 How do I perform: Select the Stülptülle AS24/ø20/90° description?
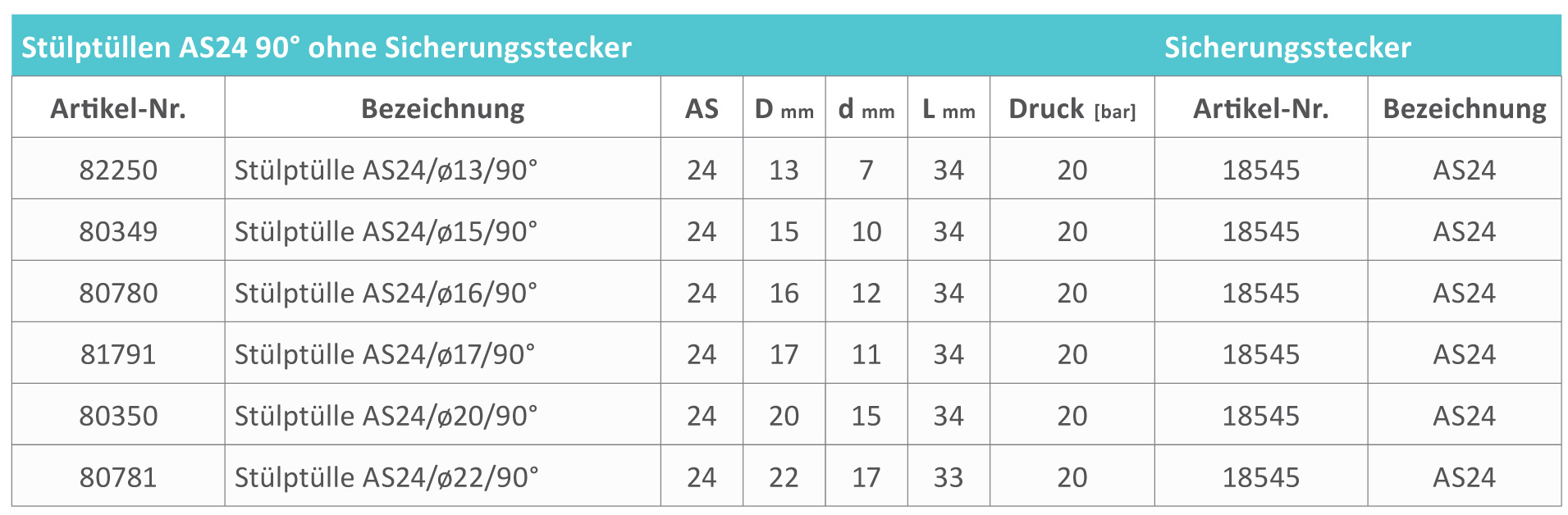click(386, 416)
